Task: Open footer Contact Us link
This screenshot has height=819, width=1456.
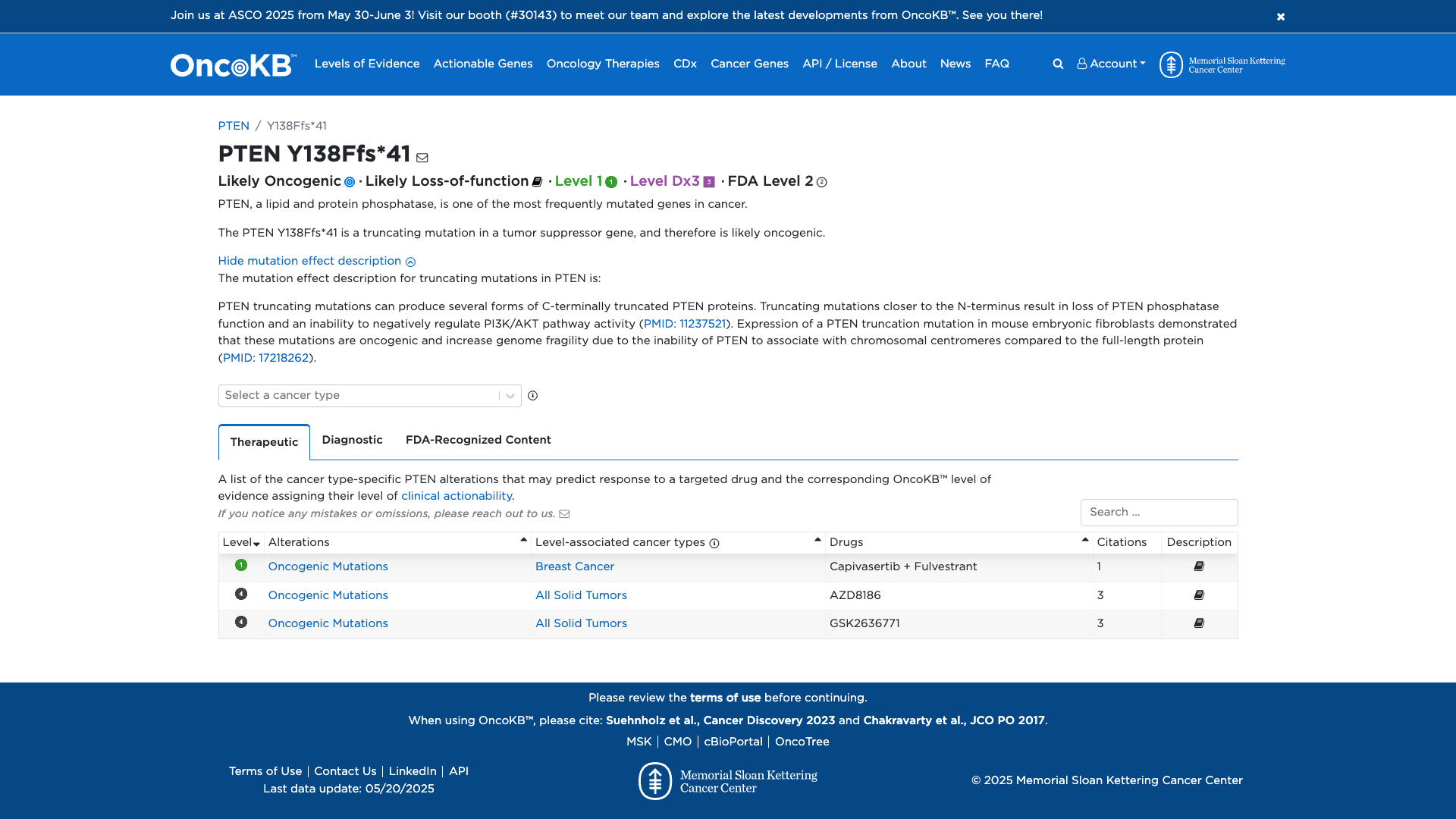Action: pyautogui.click(x=345, y=772)
